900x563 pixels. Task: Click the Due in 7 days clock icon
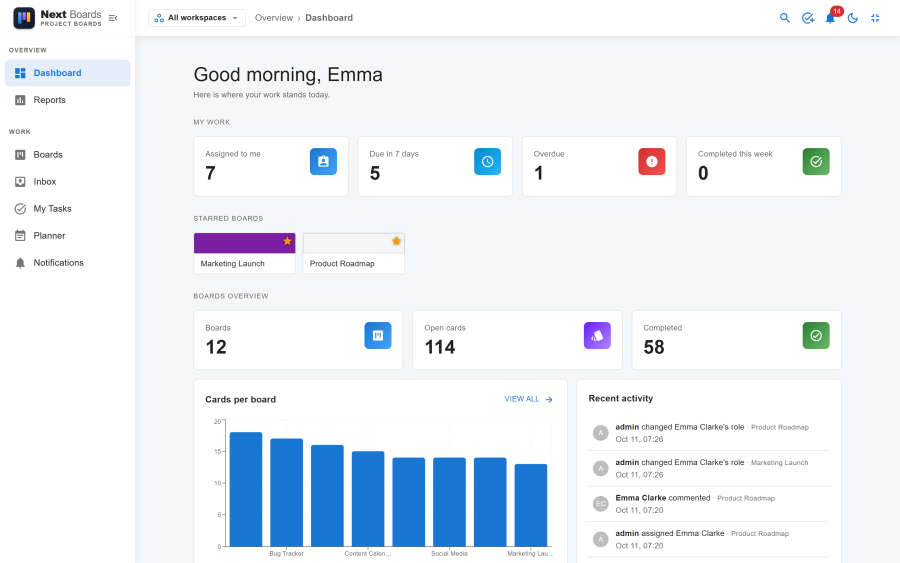pyautogui.click(x=487, y=161)
